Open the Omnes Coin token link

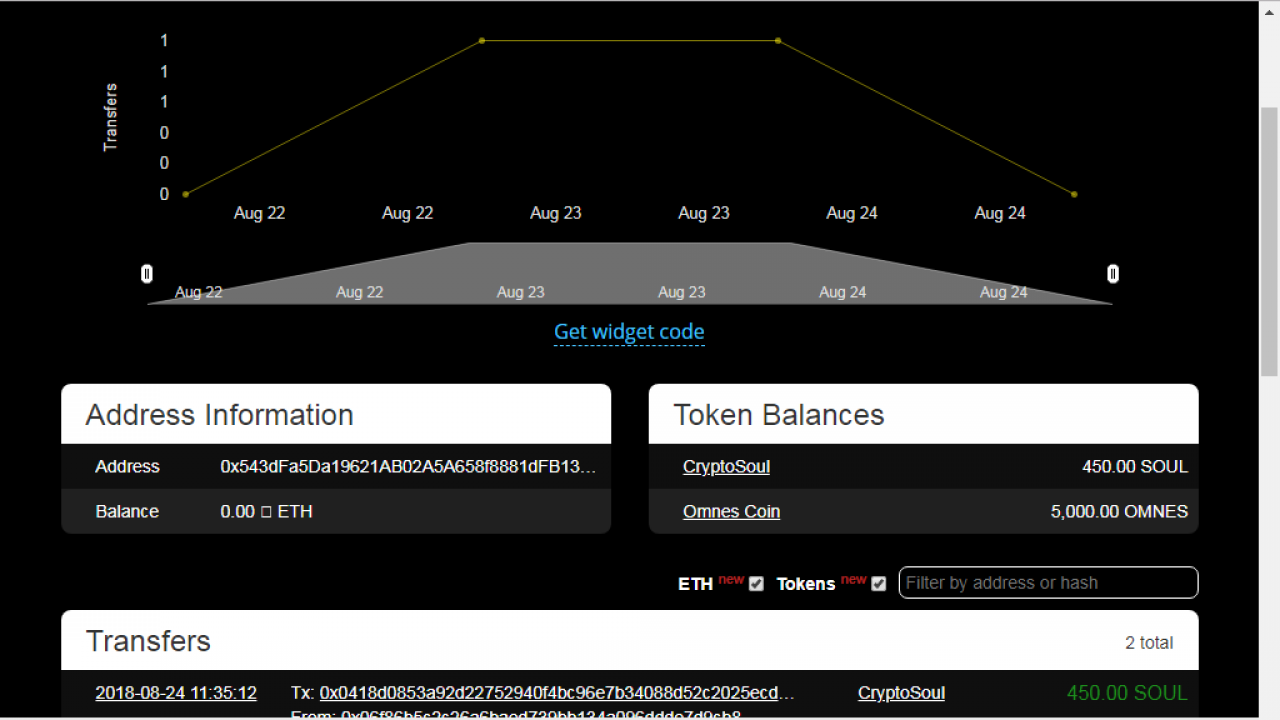pos(731,511)
